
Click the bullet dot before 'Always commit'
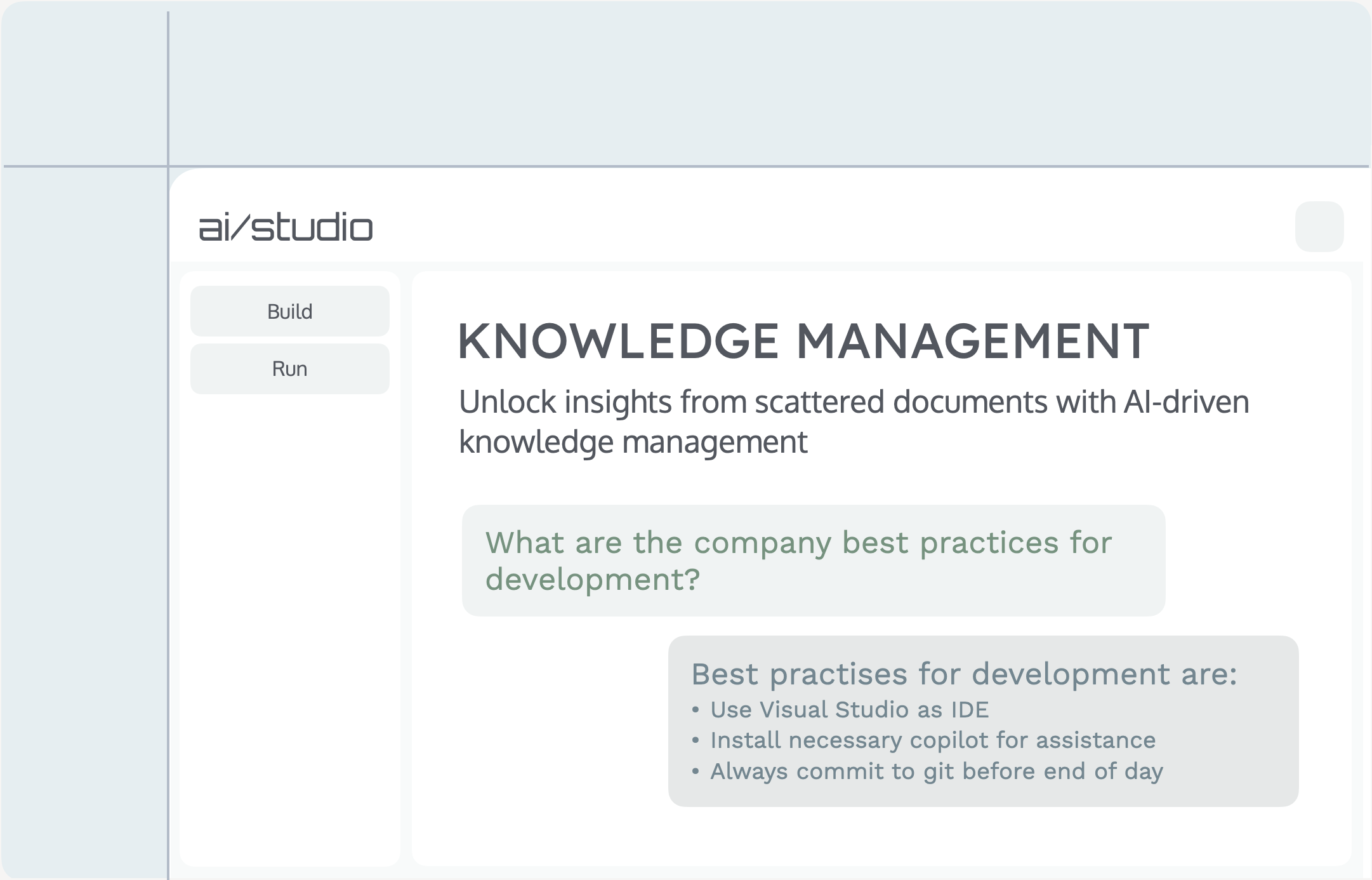click(x=696, y=771)
